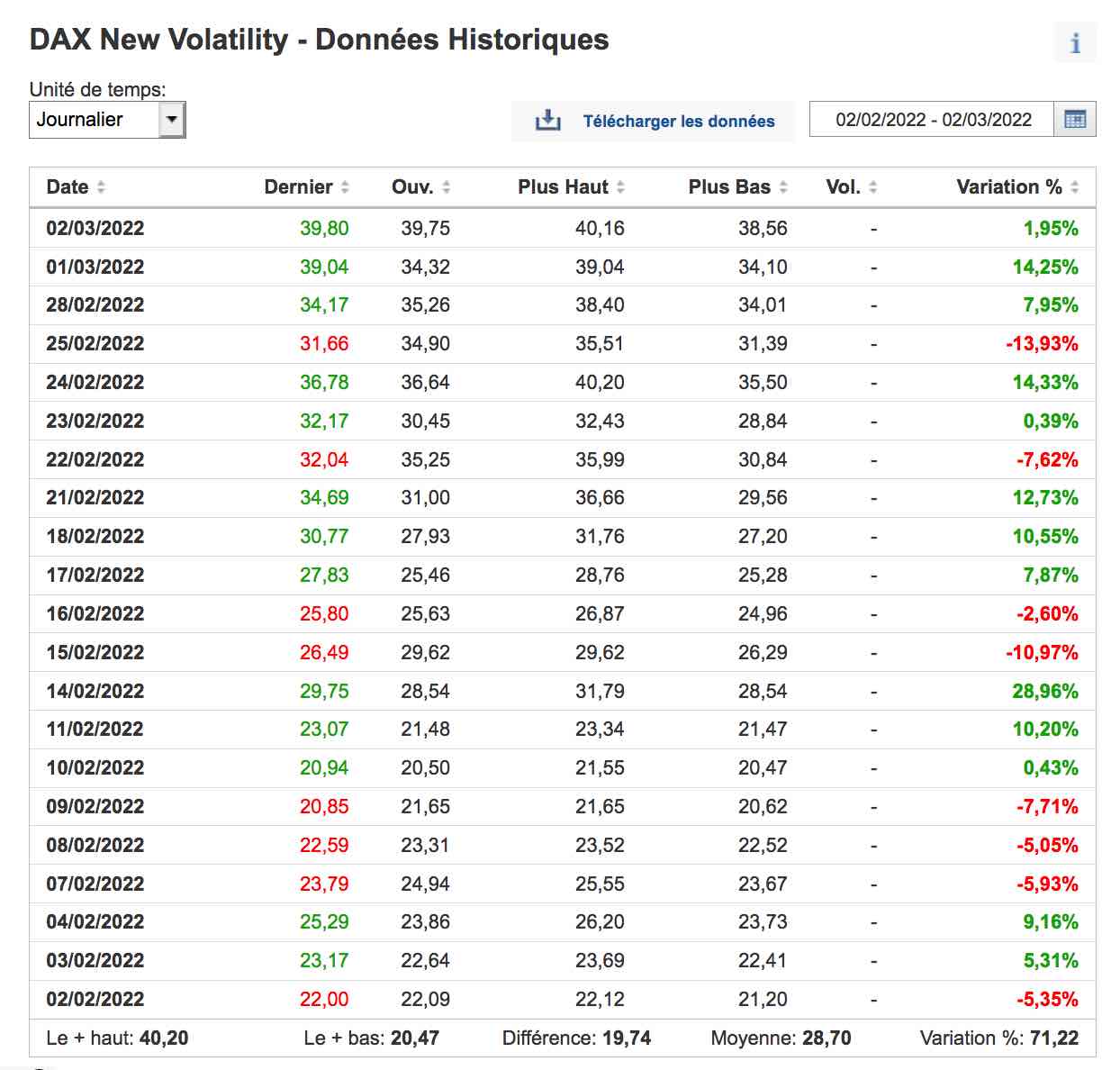
Task: Select the 23/02/2022 date cell
Action: (95, 422)
